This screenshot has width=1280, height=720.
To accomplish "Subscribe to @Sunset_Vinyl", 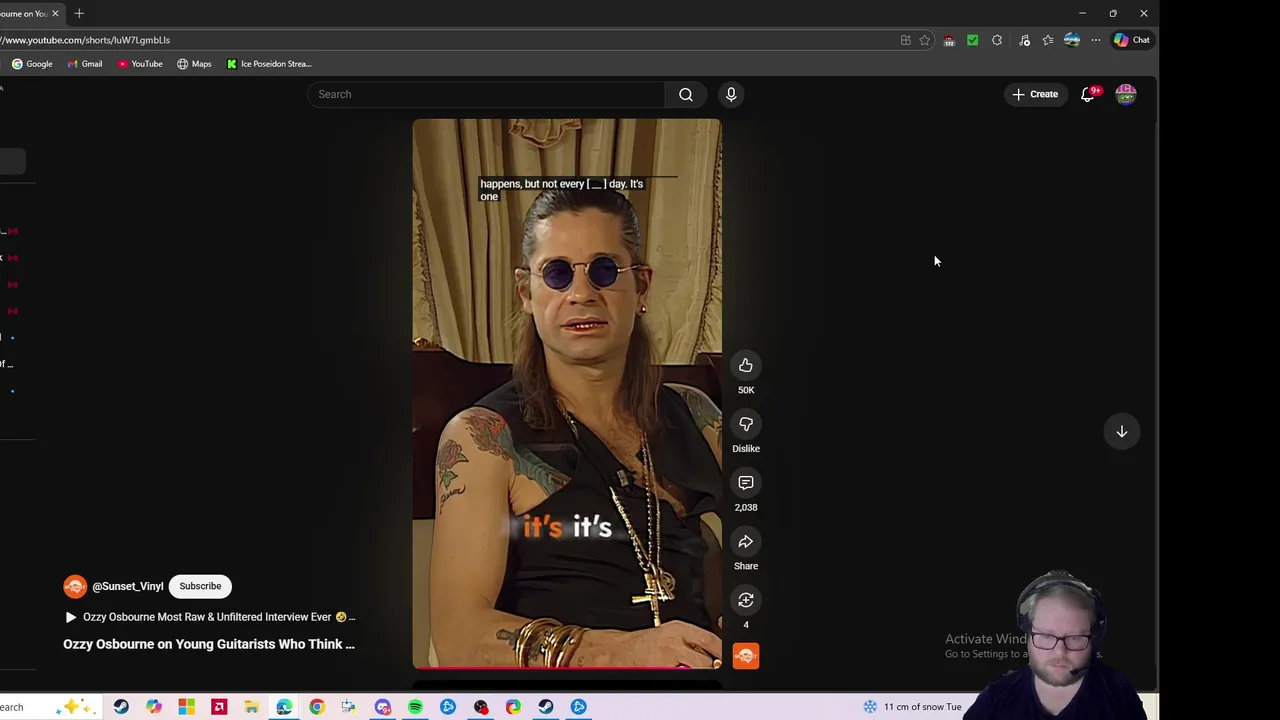I will click(x=200, y=586).
